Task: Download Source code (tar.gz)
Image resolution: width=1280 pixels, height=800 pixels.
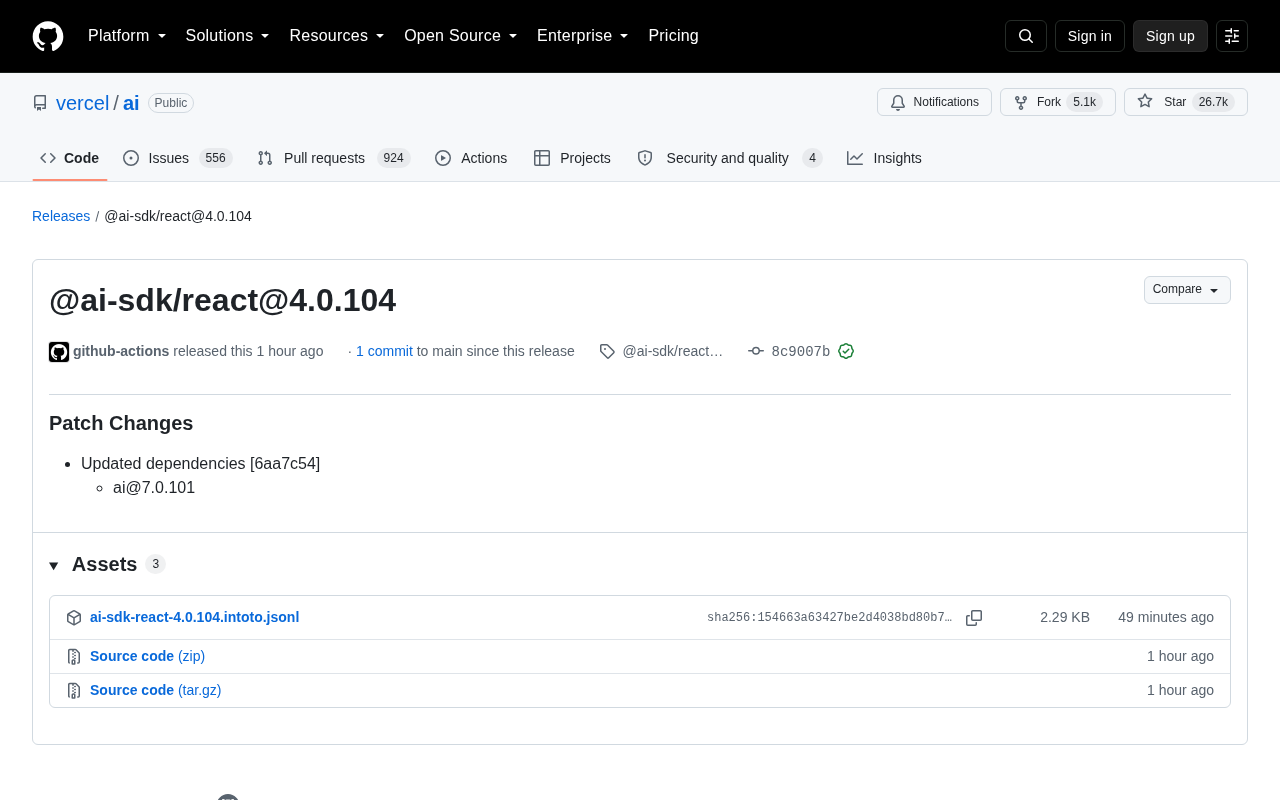Action: click(155, 690)
